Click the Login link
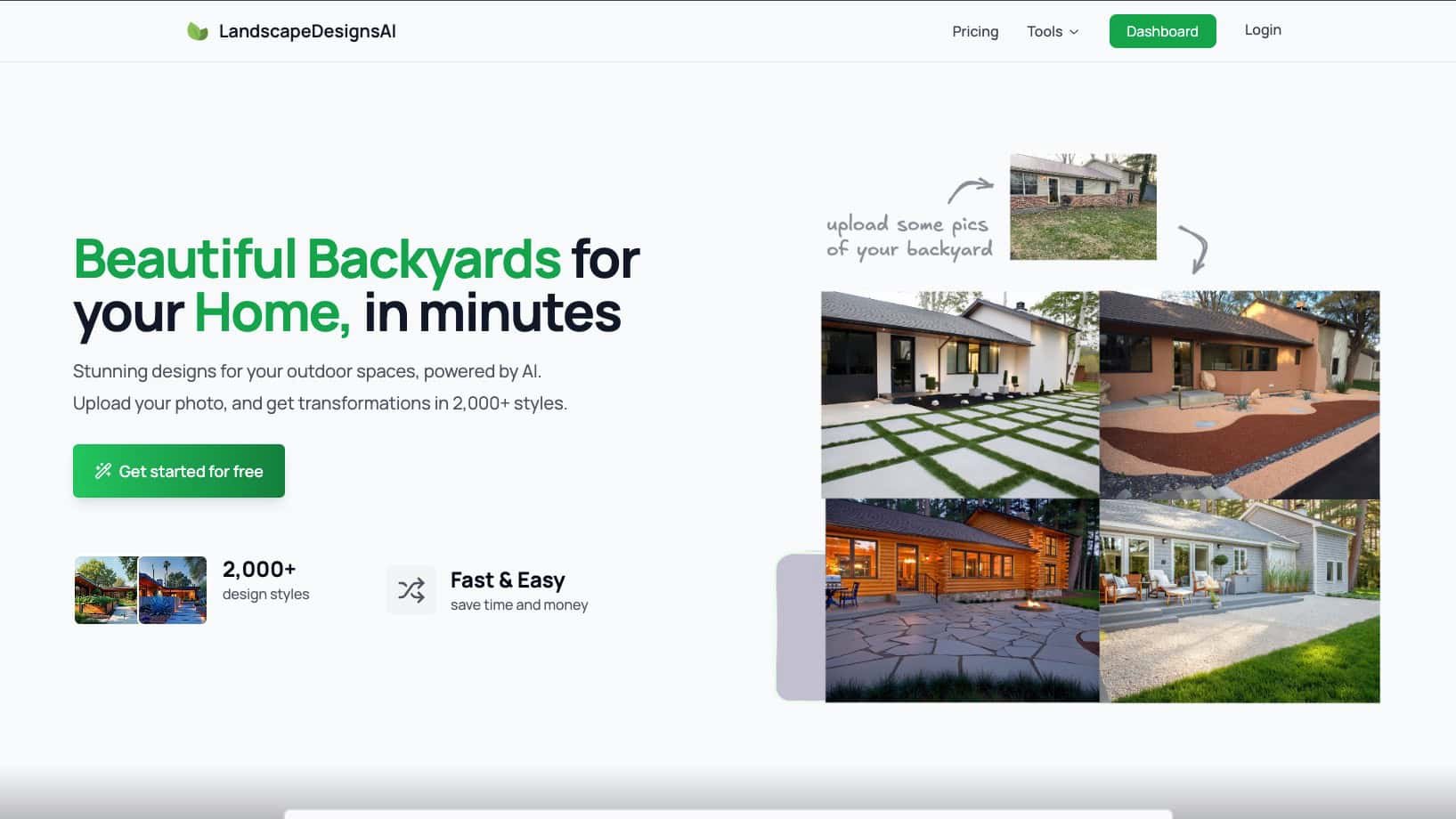This screenshot has width=1456, height=819. point(1262,29)
